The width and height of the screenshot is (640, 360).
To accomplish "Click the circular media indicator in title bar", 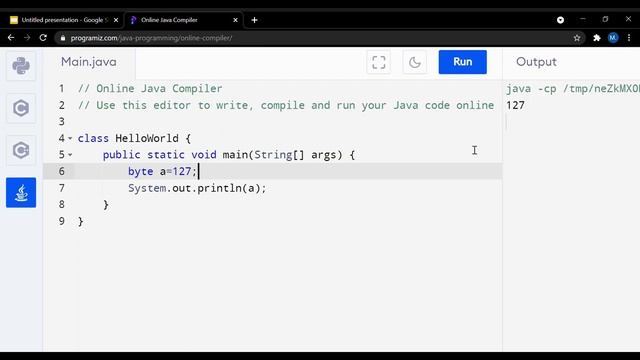I will coord(560,20).
